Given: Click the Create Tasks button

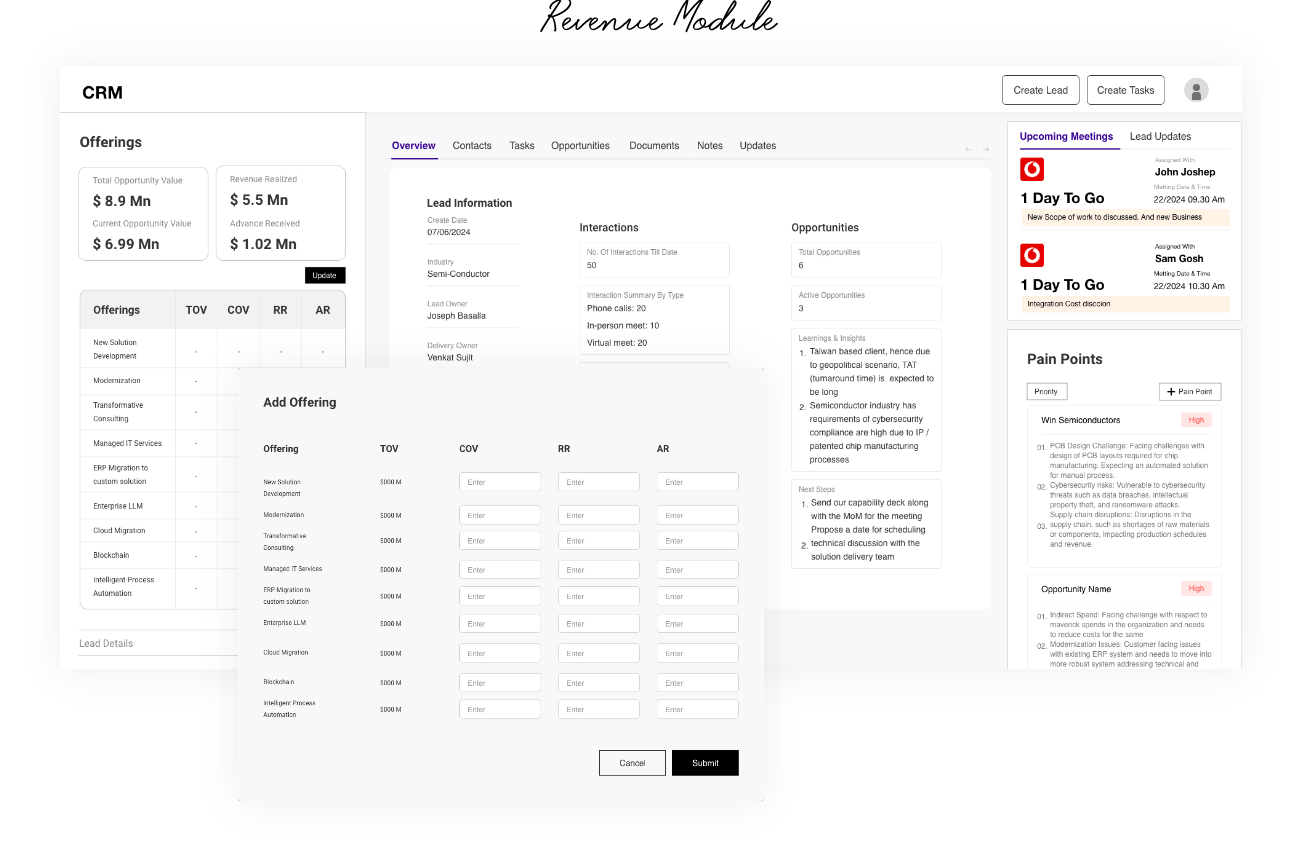Looking at the screenshot, I should click(1125, 90).
